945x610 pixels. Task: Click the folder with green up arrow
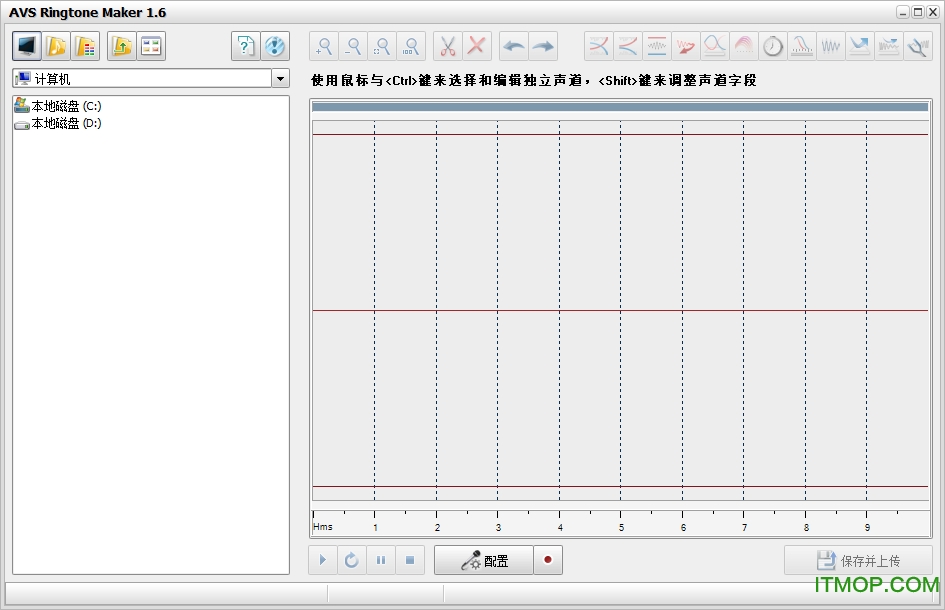[x=122, y=46]
